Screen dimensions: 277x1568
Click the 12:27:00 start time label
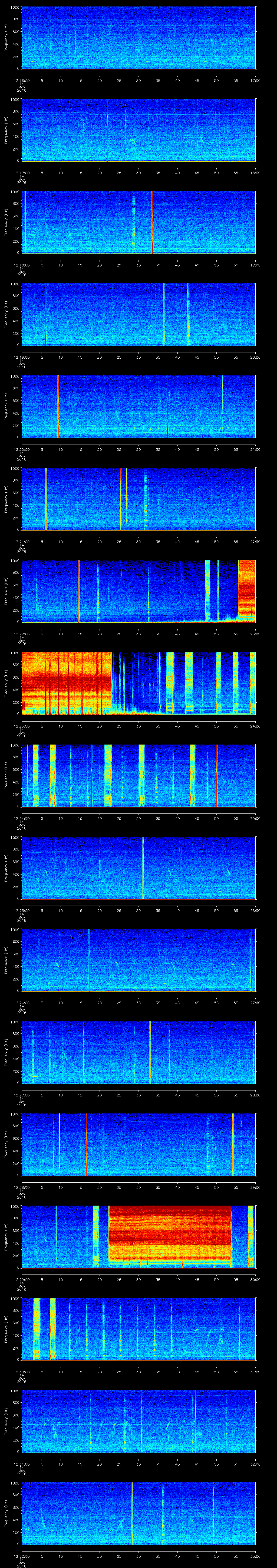point(21,1095)
